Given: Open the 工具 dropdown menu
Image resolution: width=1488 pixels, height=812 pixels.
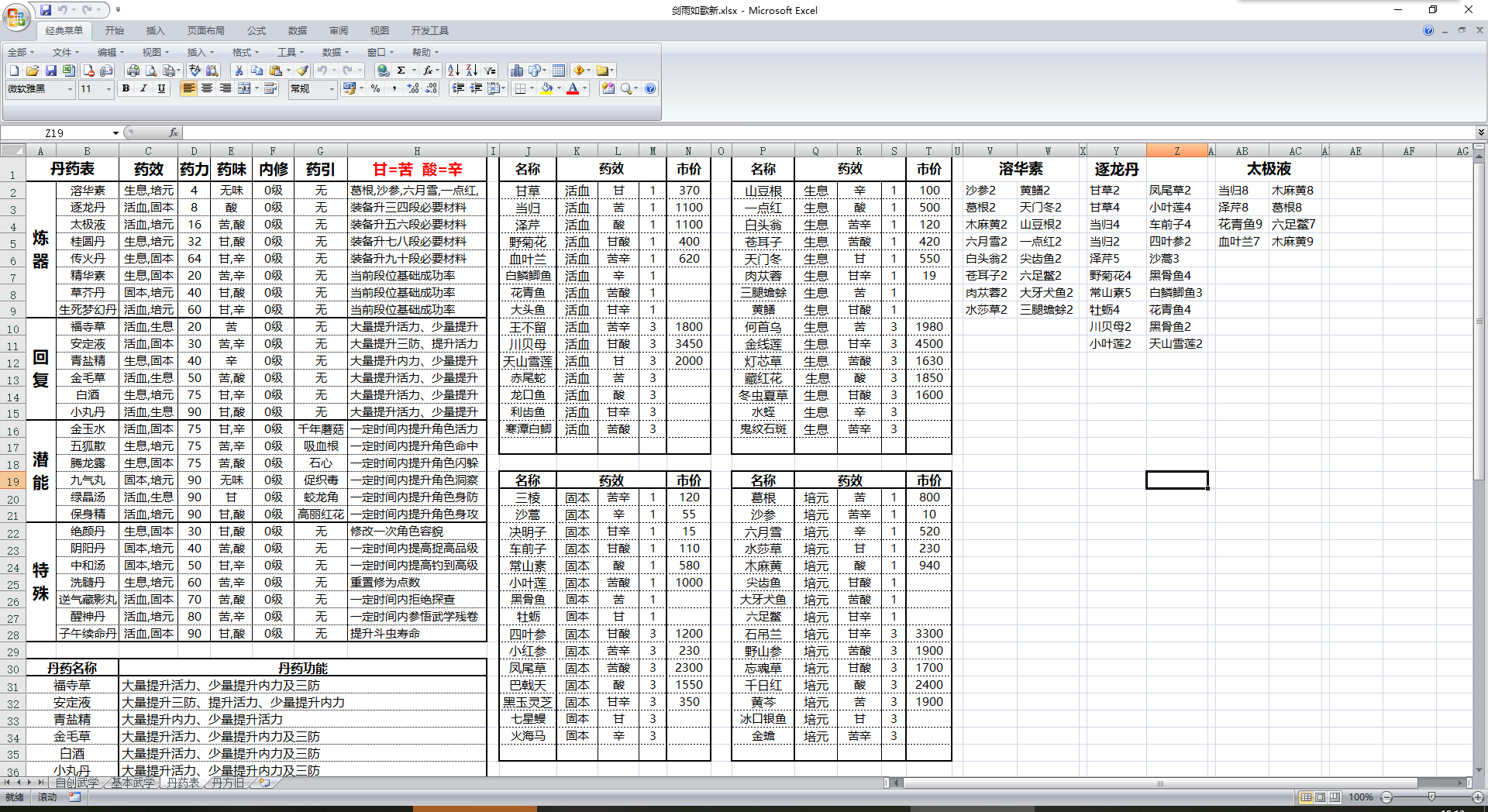Looking at the screenshot, I should 291,52.
